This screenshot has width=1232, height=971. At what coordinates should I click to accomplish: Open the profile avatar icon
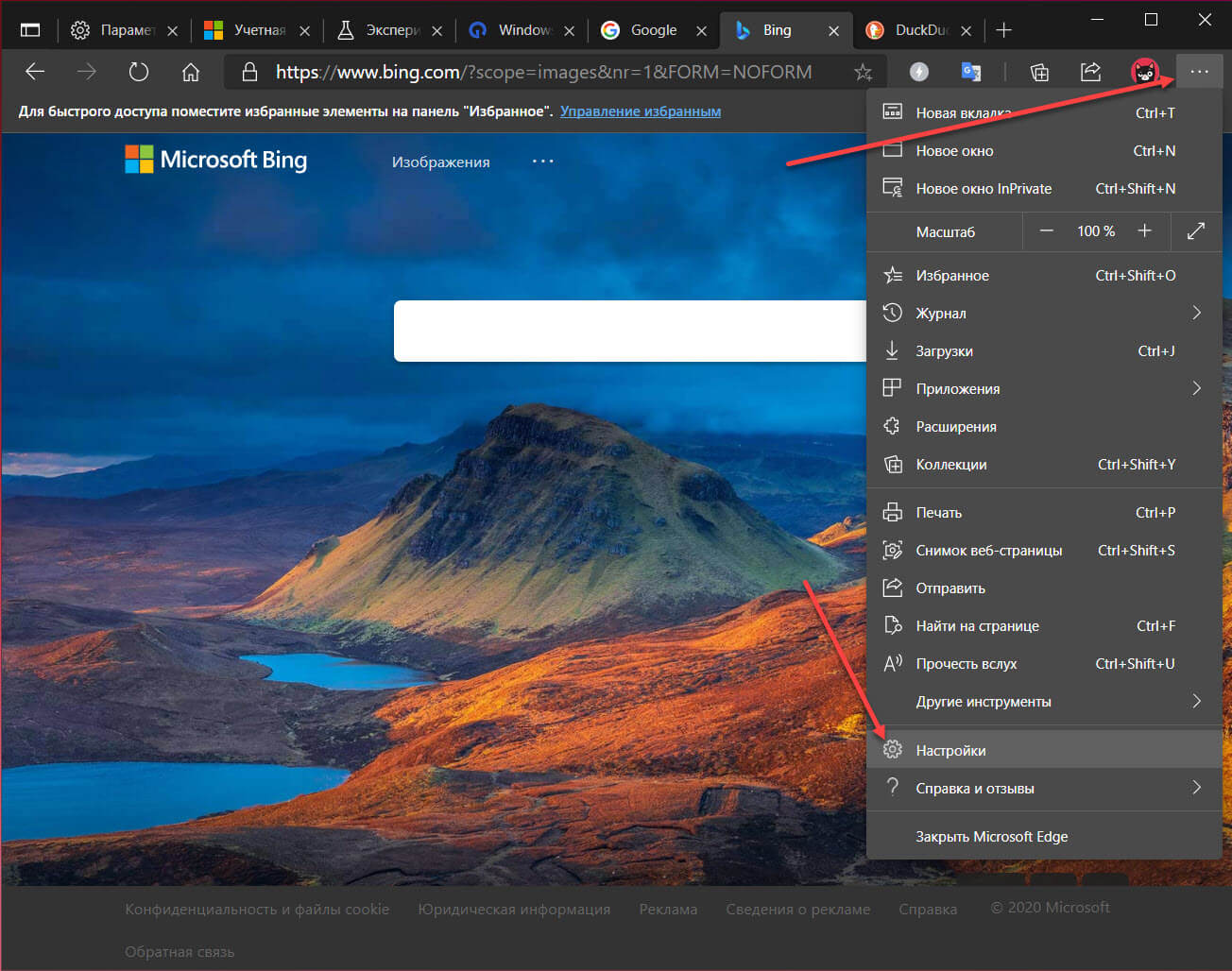1145,72
